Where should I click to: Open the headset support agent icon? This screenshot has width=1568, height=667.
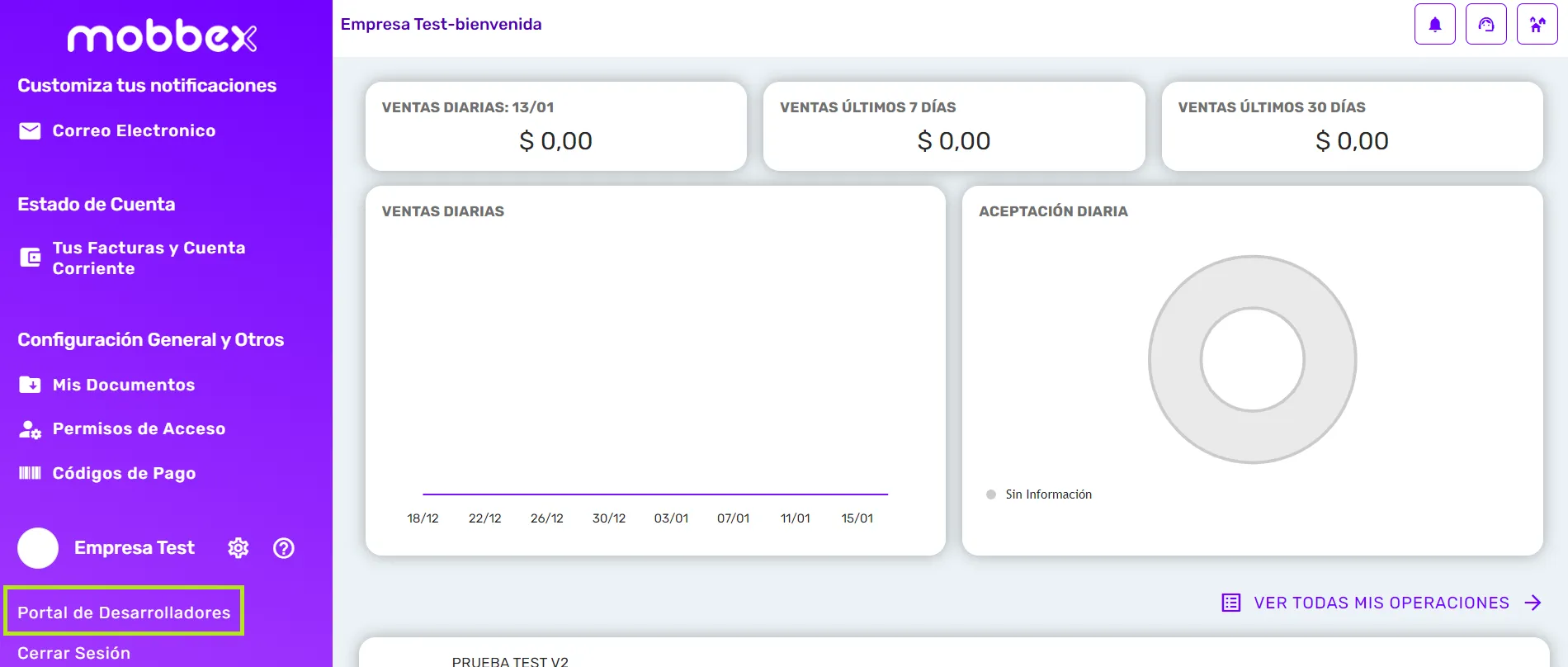[x=1485, y=24]
